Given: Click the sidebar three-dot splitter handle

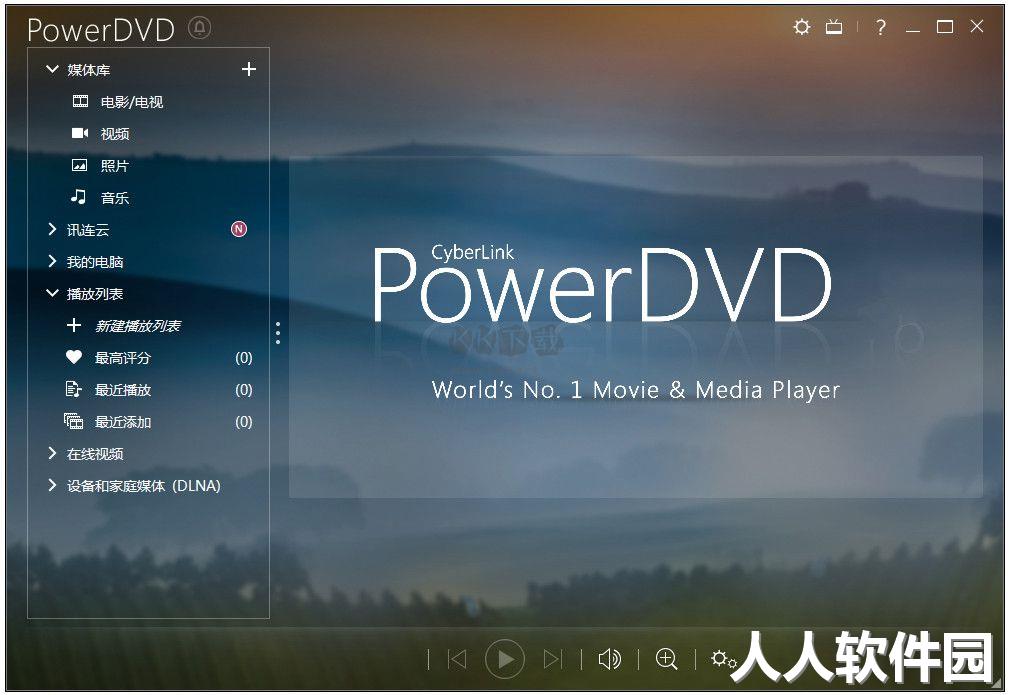Looking at the screenshot, I should click(x=278, y=333).
